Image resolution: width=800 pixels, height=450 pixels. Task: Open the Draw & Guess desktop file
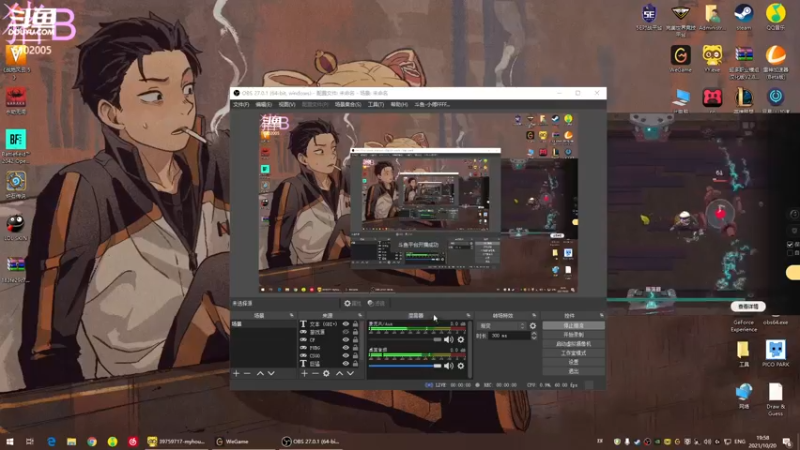(776, 399)
